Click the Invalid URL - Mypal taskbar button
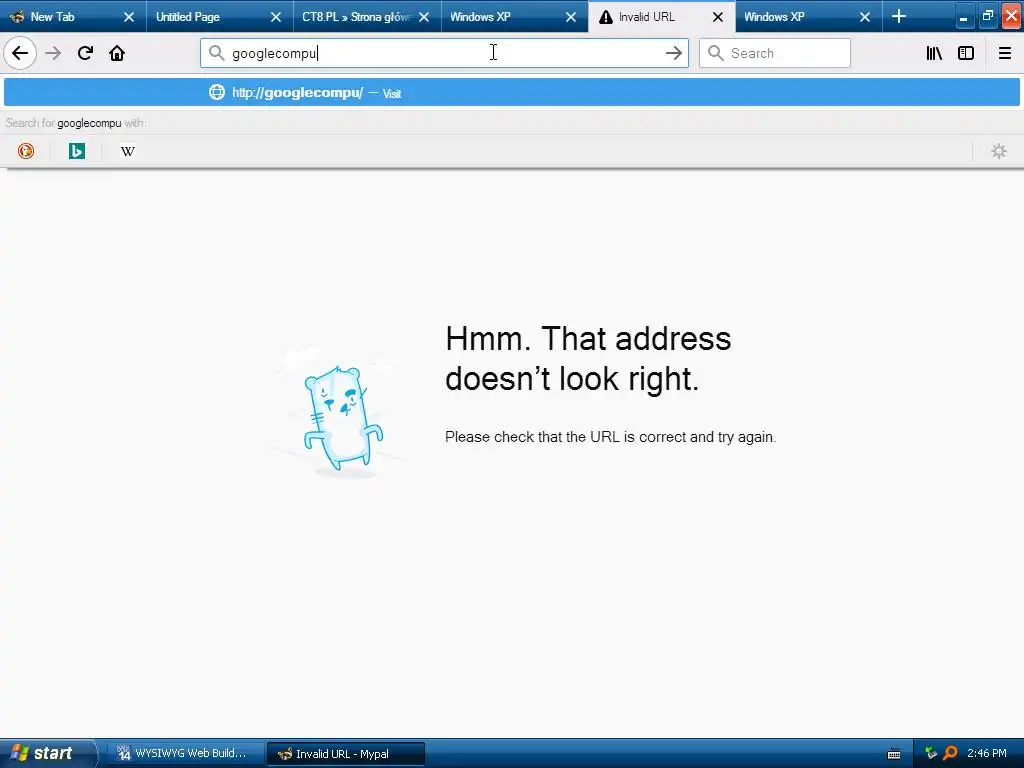Screen dimensions: 1024x768 pyautogui.click(x=346, y=754)
